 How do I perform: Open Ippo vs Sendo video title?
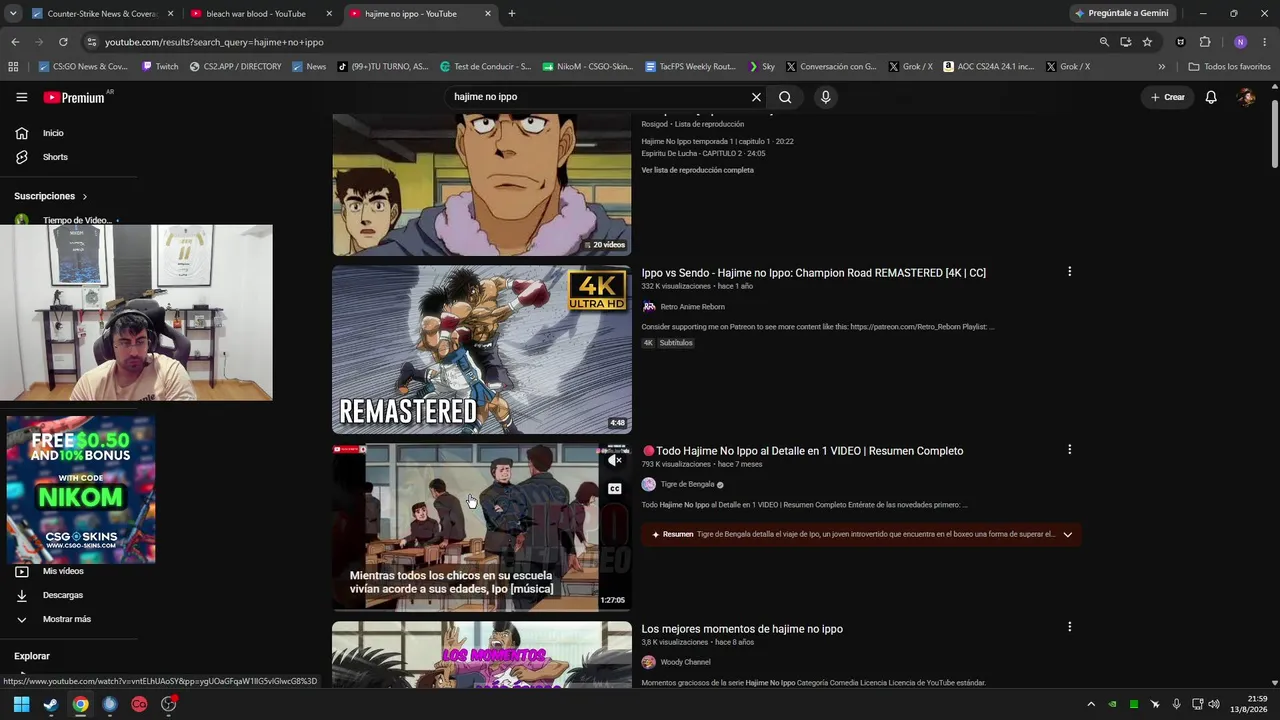813,273
